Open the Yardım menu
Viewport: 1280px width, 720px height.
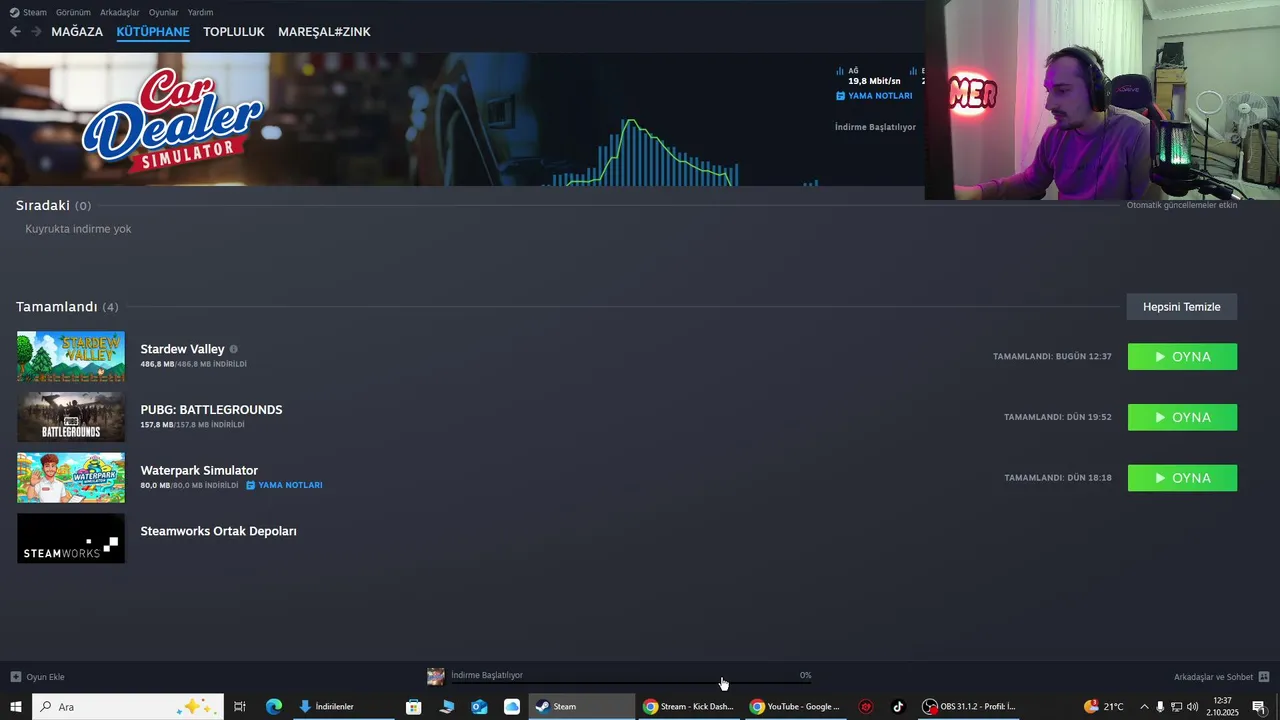[200, 12]
